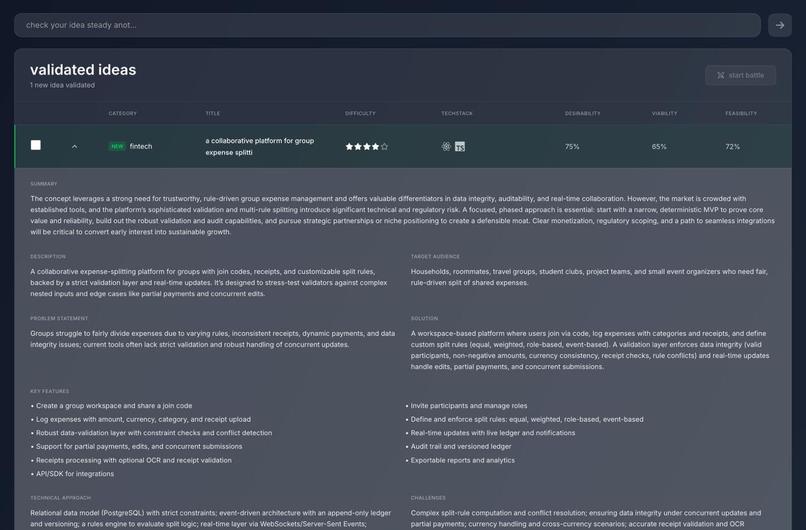The height and width of the screenshot is (530, 806).
Task: Click the fintech category label
Action: (x=141, y=147)
